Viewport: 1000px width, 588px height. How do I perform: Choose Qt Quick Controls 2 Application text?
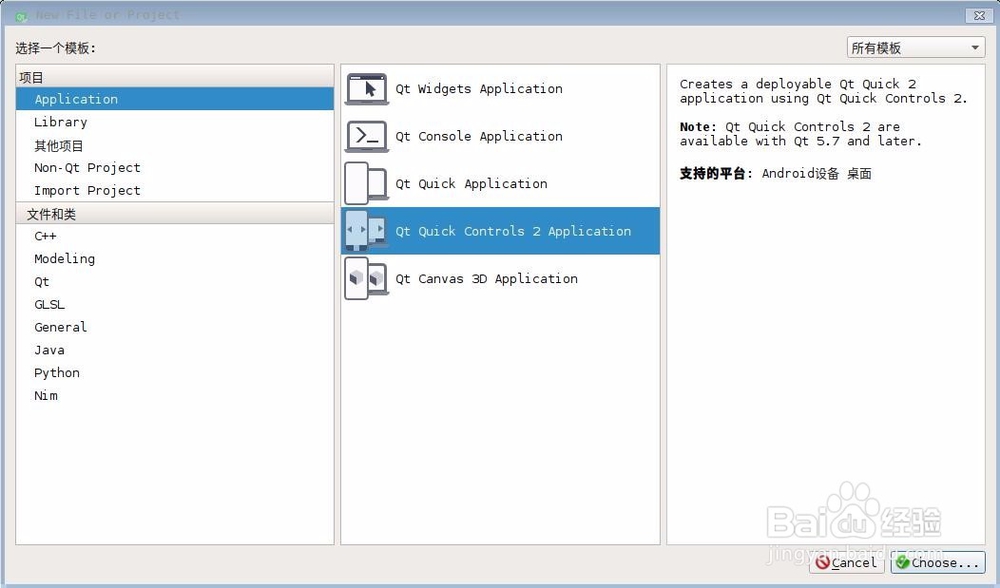pyautogui.click(x=513, y=231)
